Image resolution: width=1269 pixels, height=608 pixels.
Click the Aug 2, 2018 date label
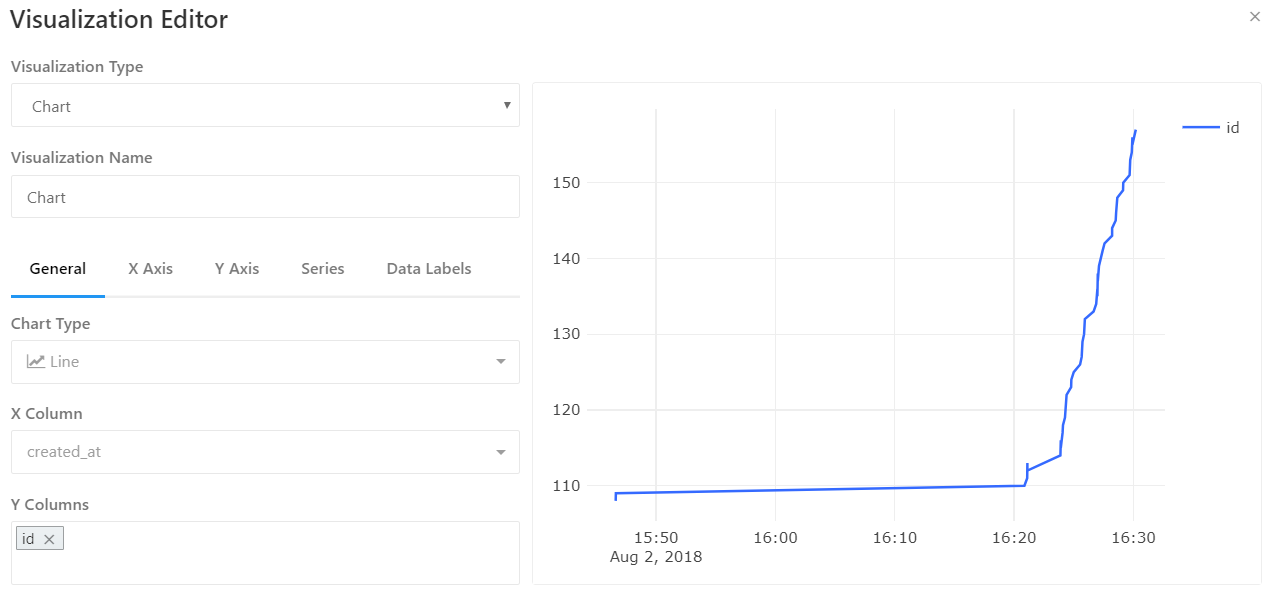click(x=656, y=556)
